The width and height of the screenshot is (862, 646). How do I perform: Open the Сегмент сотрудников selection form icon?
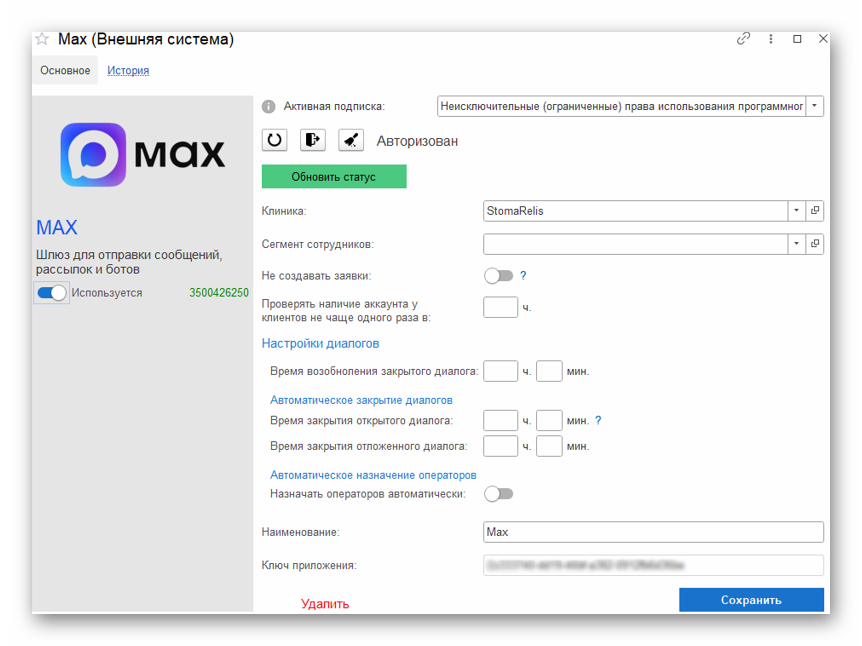(x=815, y=244)
